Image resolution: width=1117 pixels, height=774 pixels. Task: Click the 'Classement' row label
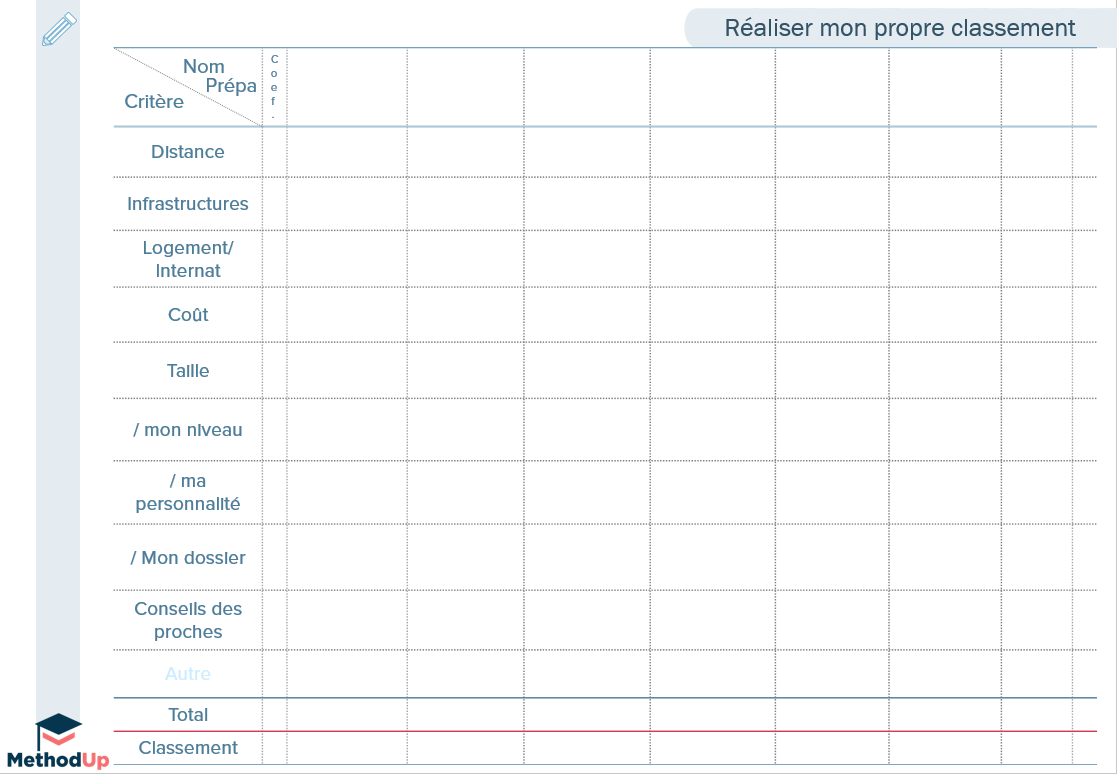click(187, 747)
